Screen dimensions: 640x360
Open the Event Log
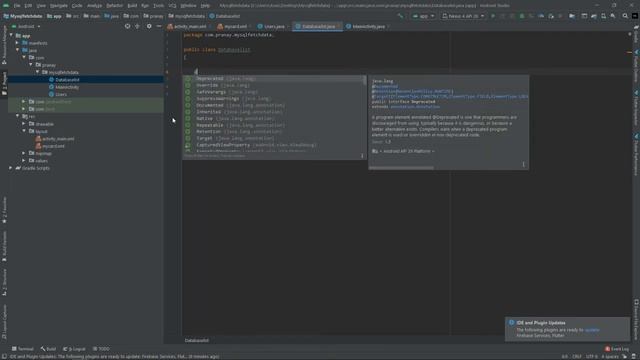pyautogui.click(x=617, y=349)
